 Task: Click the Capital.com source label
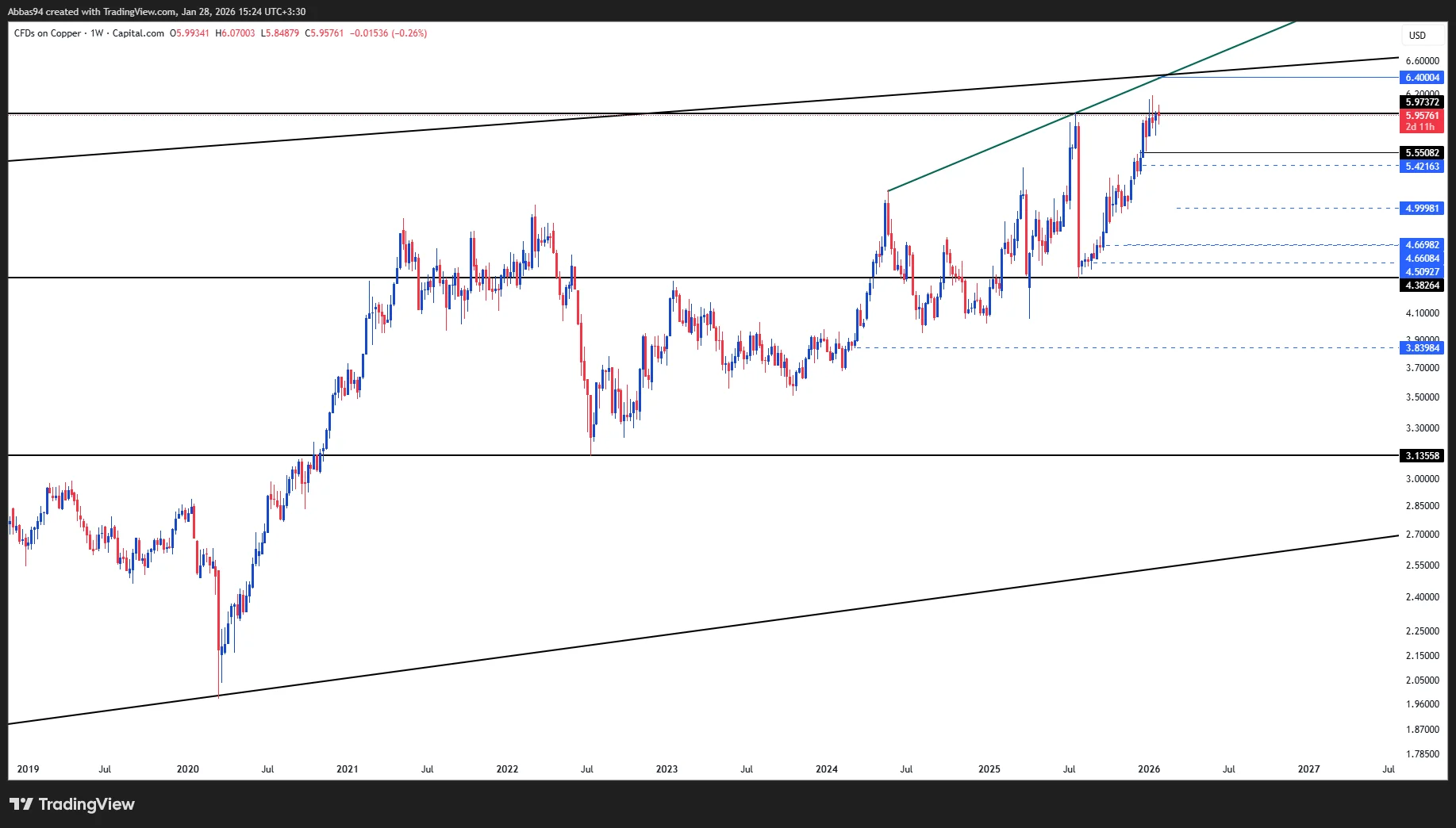[x=138, y=33]
